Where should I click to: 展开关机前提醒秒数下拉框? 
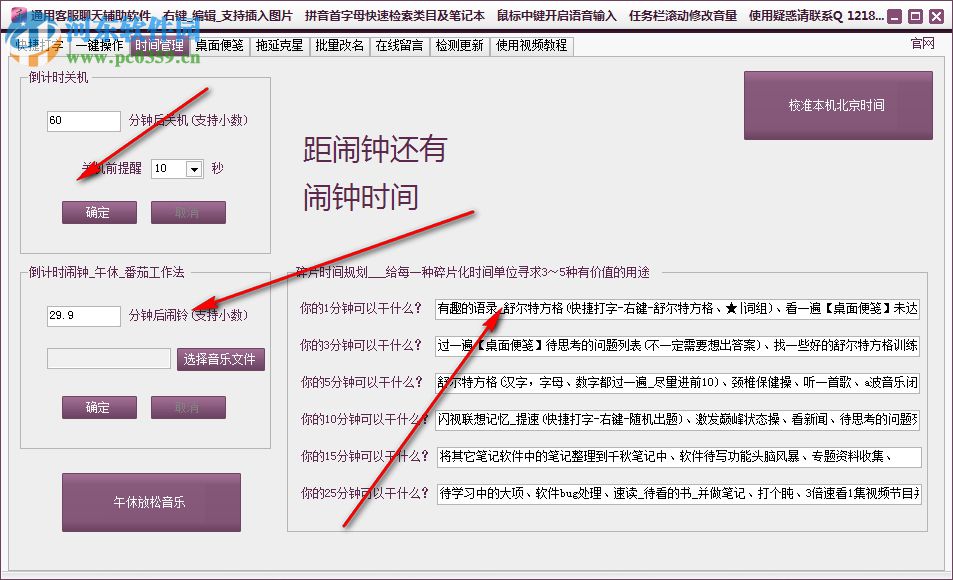coord(195,169)
